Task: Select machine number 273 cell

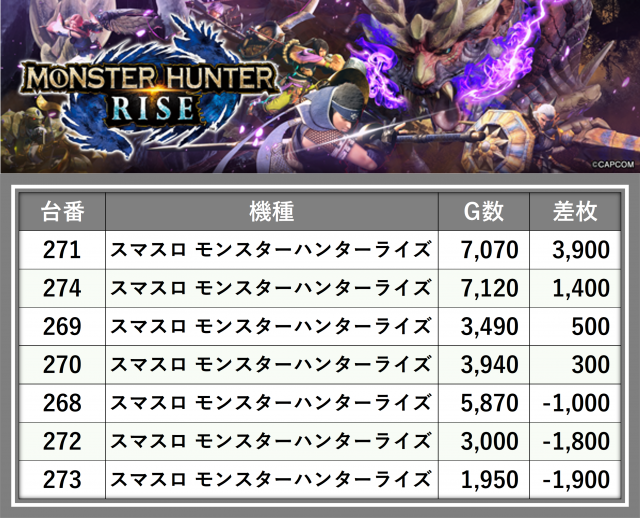Action: click(x=61, y=478)
